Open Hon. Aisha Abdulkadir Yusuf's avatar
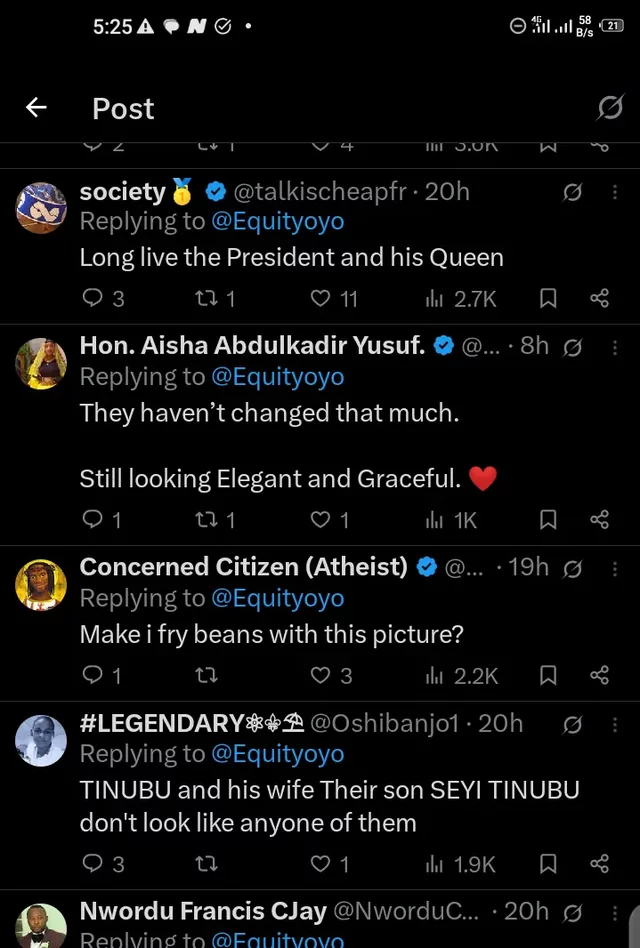The height and width of the screenshot is (948, 640). point(41,361)
